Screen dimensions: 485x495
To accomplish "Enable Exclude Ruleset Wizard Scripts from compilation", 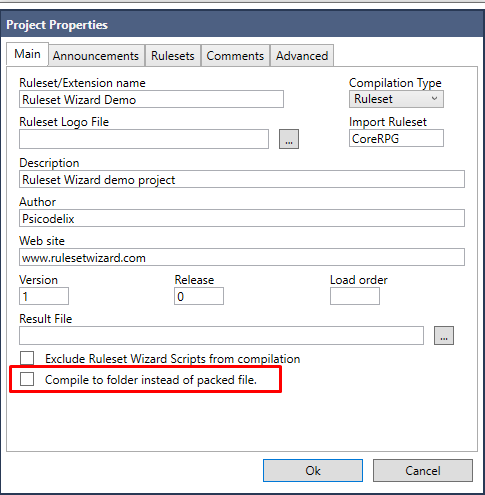I will (x=27, y=358).
